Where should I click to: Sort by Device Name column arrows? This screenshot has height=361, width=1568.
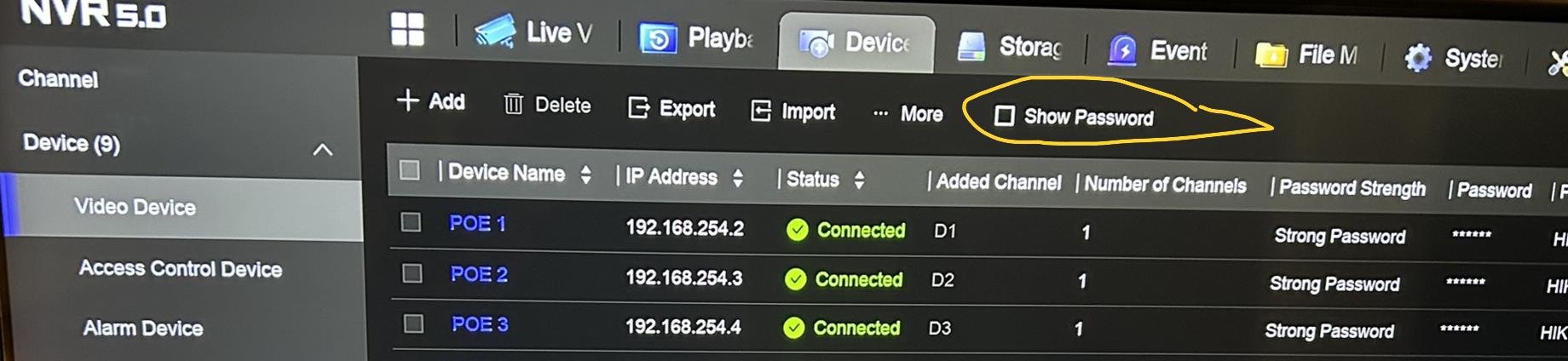point(585,175)
